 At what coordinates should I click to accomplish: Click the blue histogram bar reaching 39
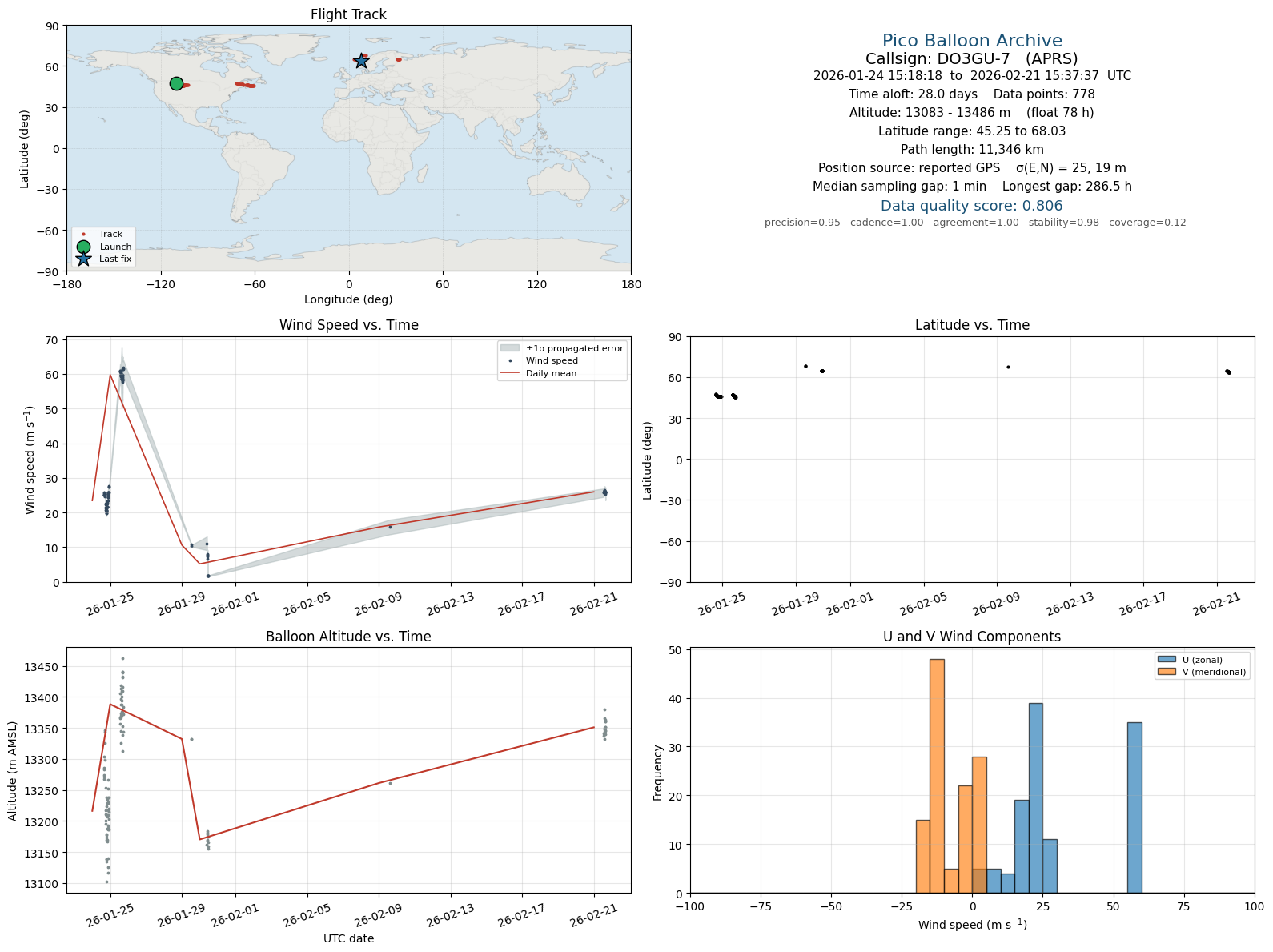click(x=1036, y=798)
